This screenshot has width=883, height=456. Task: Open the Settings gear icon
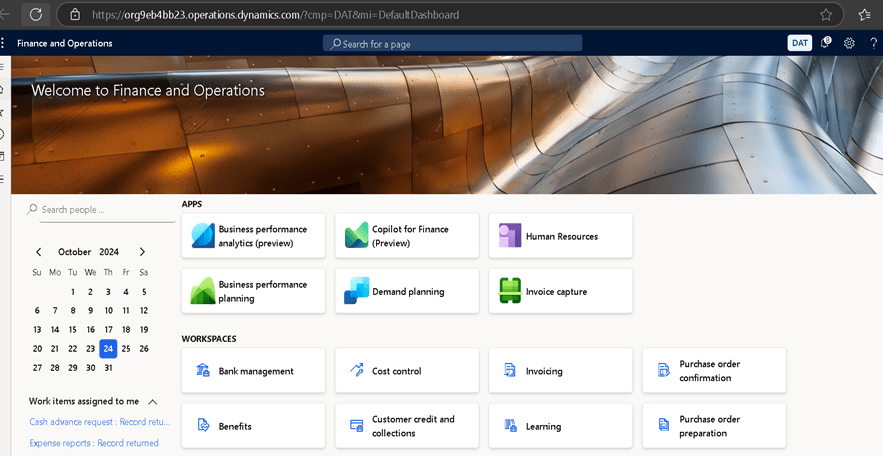coord(849,43)
